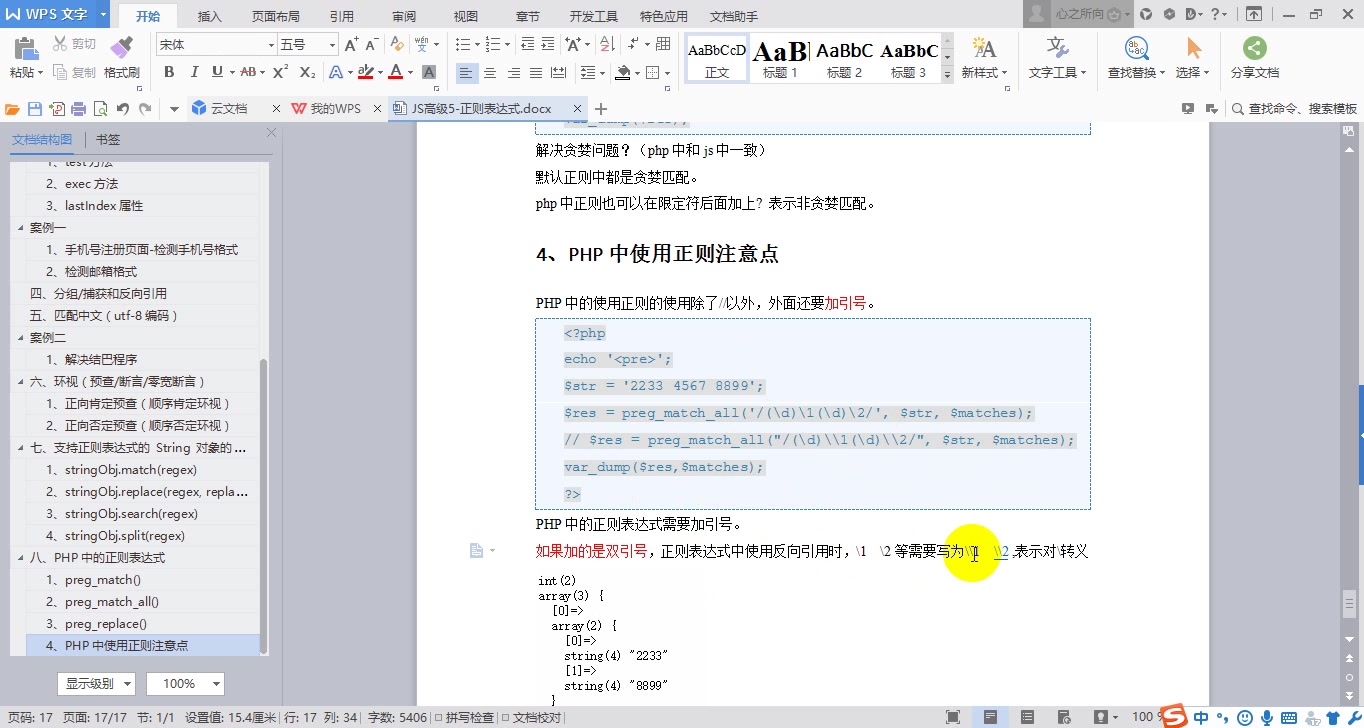1364x728 pixels.
Task: Center align the paragraph
Action: (490, 73)
